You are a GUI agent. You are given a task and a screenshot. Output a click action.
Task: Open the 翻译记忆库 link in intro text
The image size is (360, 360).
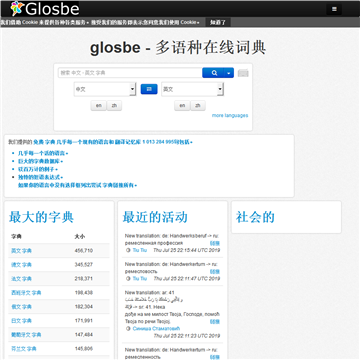point(129,142)
